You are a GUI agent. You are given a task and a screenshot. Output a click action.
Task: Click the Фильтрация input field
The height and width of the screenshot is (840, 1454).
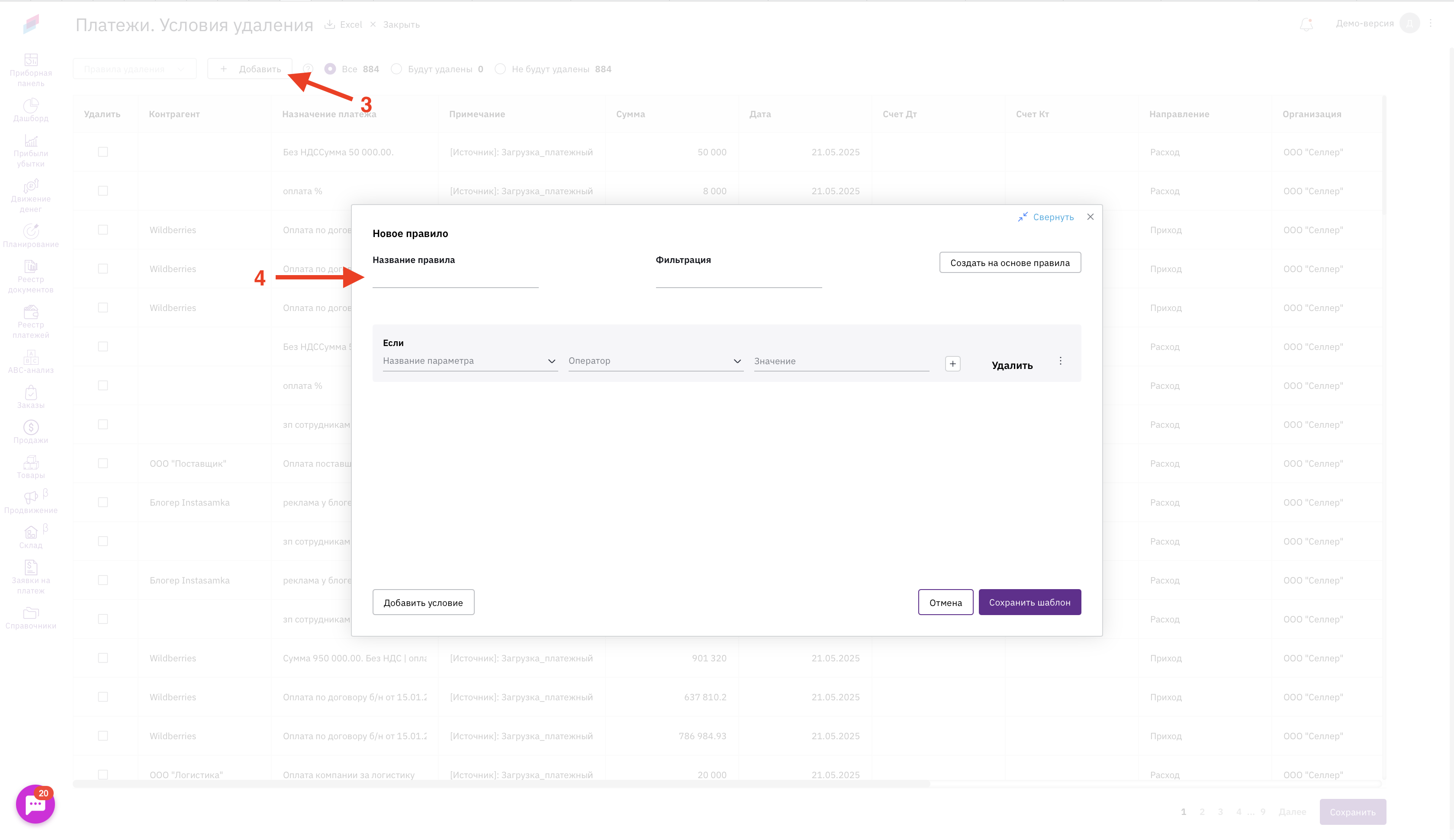(739, 279)
